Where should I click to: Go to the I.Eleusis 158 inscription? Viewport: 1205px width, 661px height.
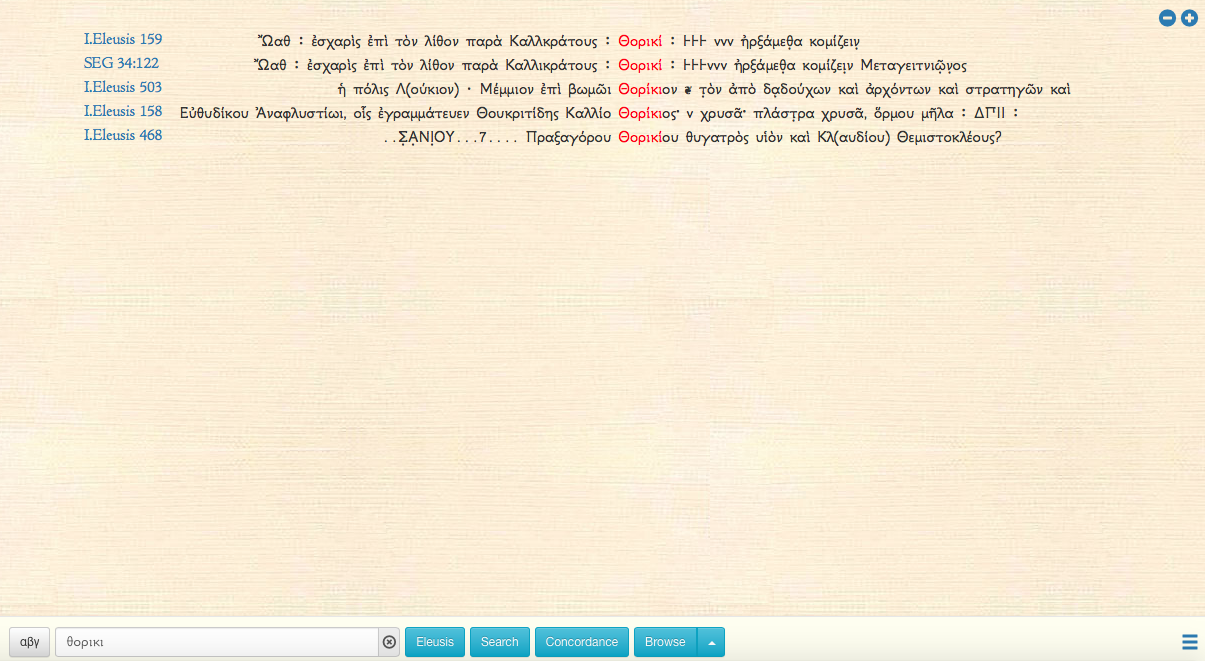123,112
